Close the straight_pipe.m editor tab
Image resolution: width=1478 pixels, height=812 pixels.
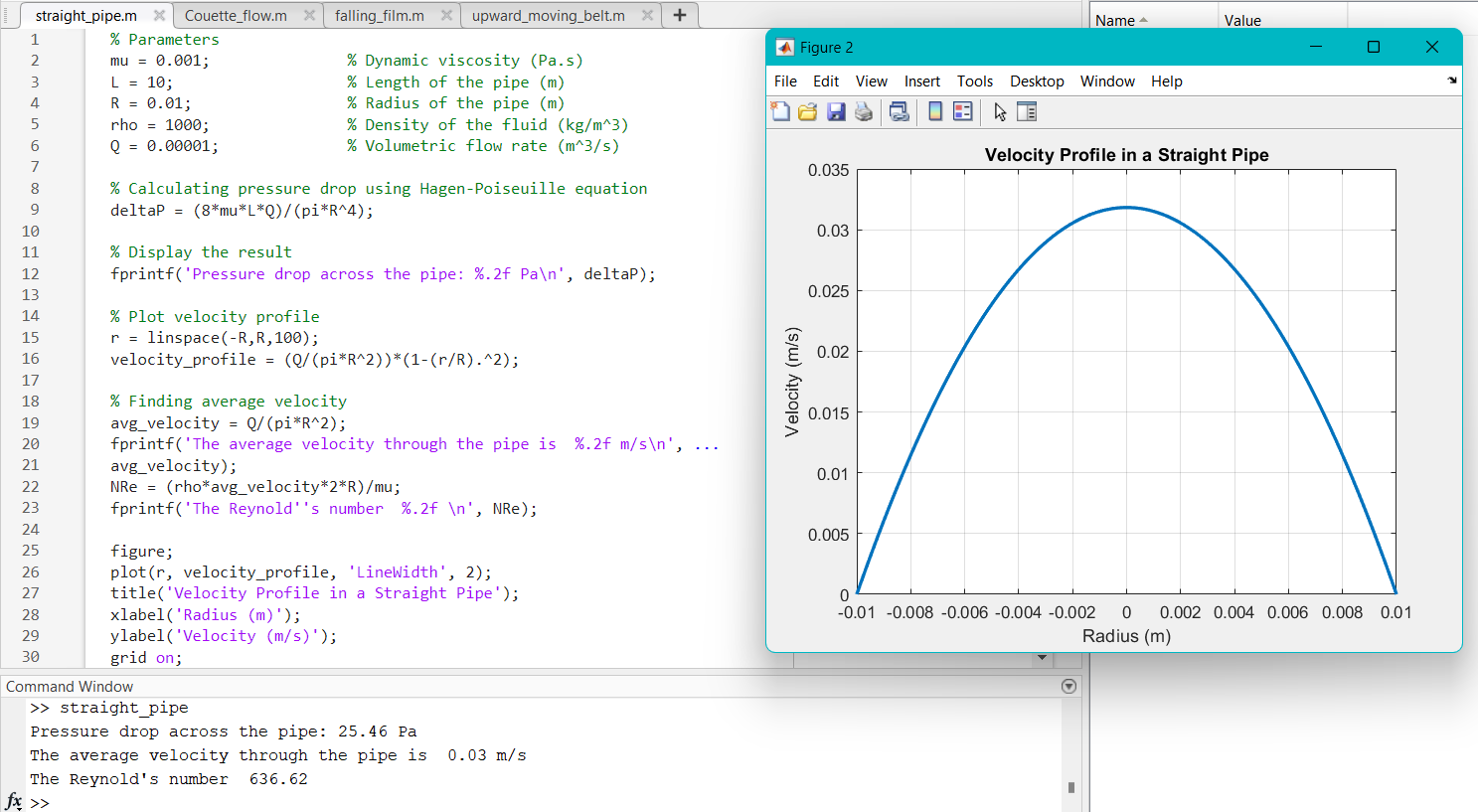point(159,15)
